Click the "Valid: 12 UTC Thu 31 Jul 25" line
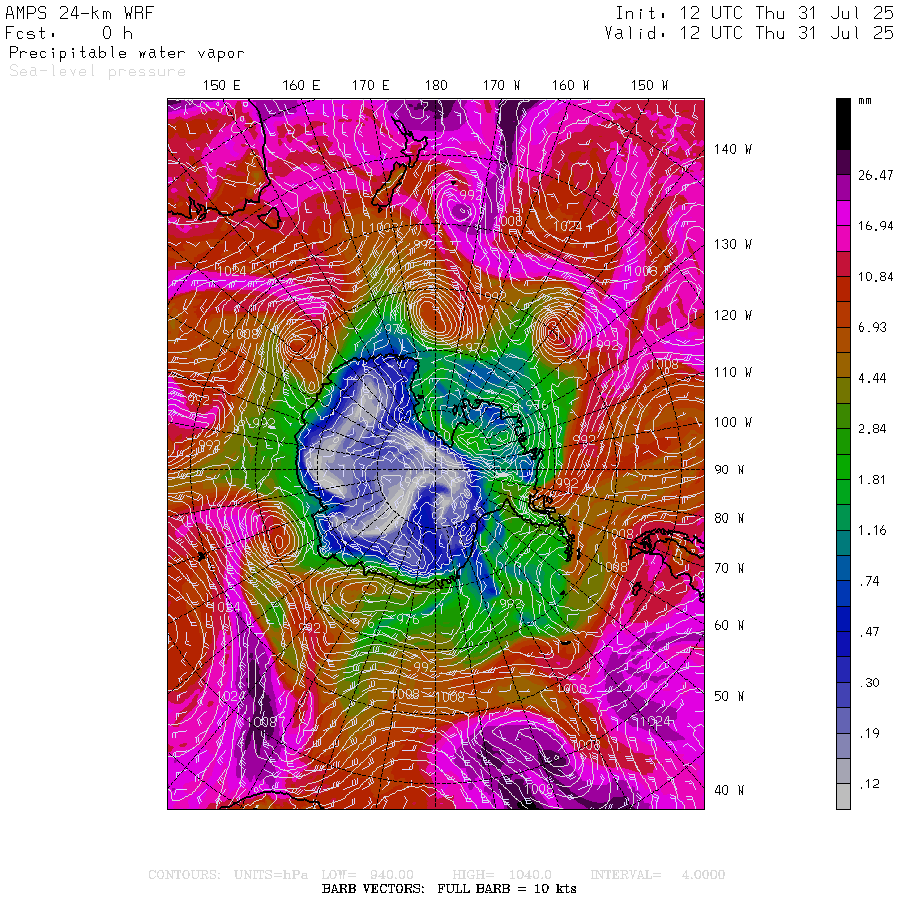Image resolution: width=900 pixels, height=900 pixels. click(x=748, y=33)
